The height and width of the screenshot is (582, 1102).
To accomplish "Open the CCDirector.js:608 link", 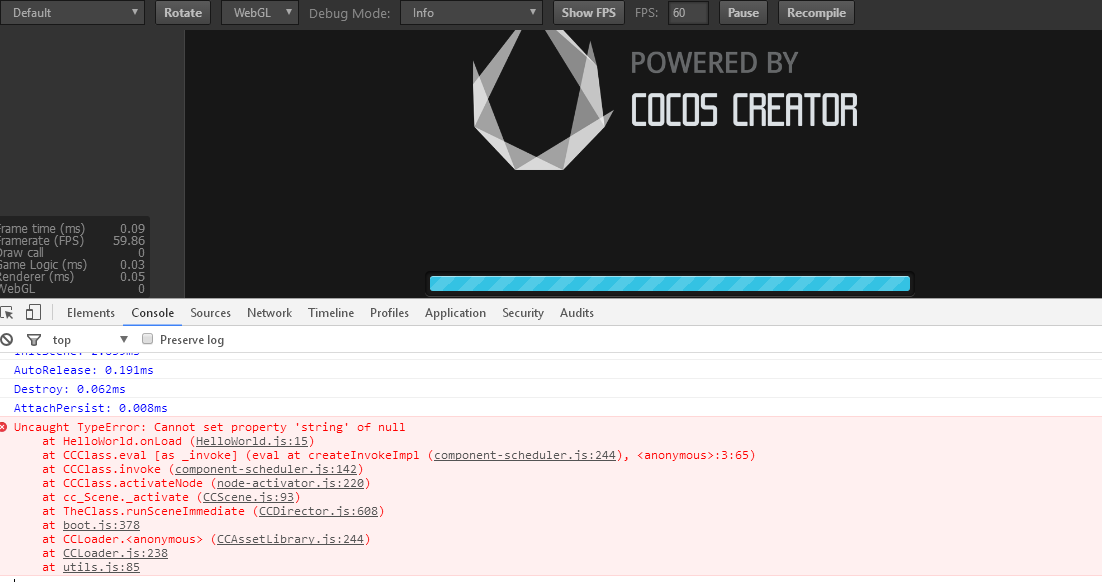I will click(318, 512).
